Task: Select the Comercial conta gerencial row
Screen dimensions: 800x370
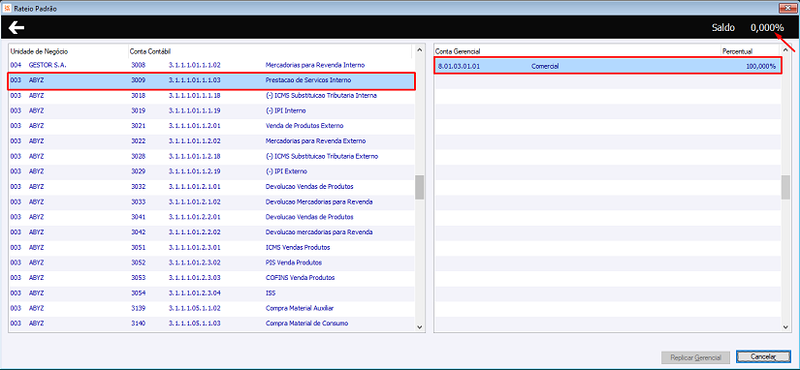Action: (608, 66)
